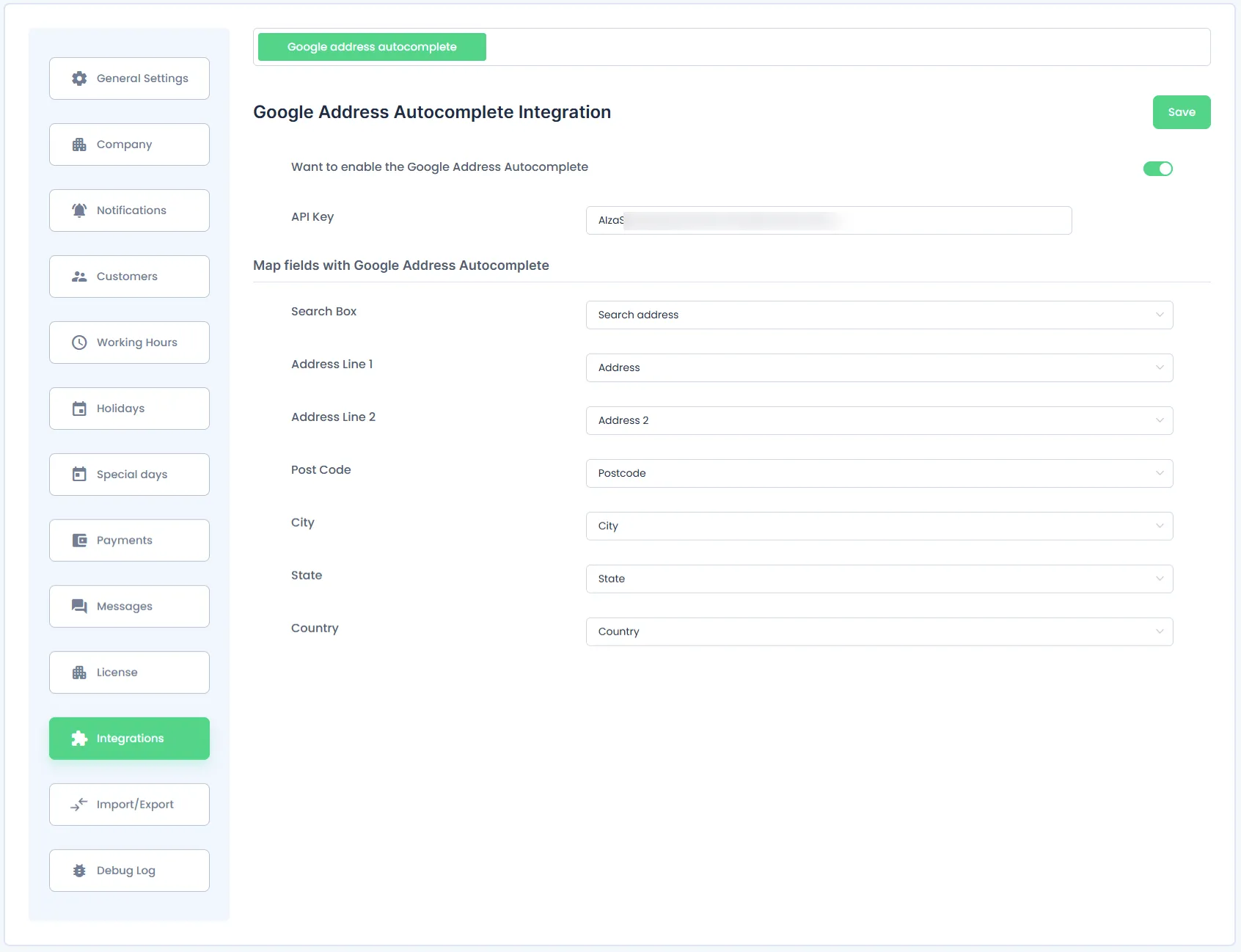Click the bell icon beside Notifications
This screenshot has width=1241, height=952.
[79, 210]
